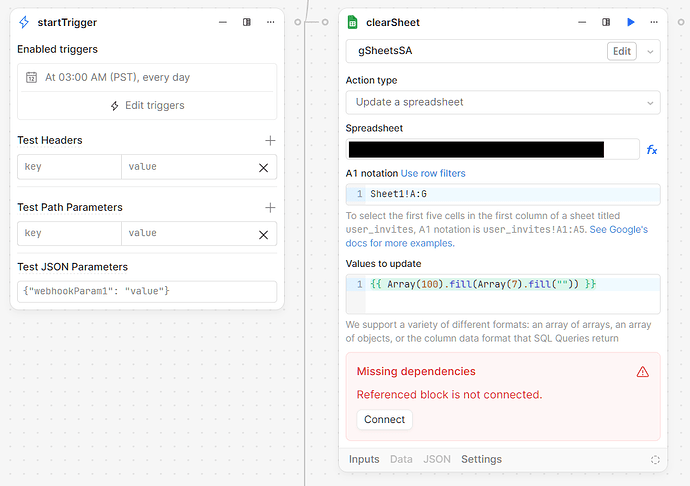
Task: Open the clearSheet block more options menu
Action: tap(654, 22)
